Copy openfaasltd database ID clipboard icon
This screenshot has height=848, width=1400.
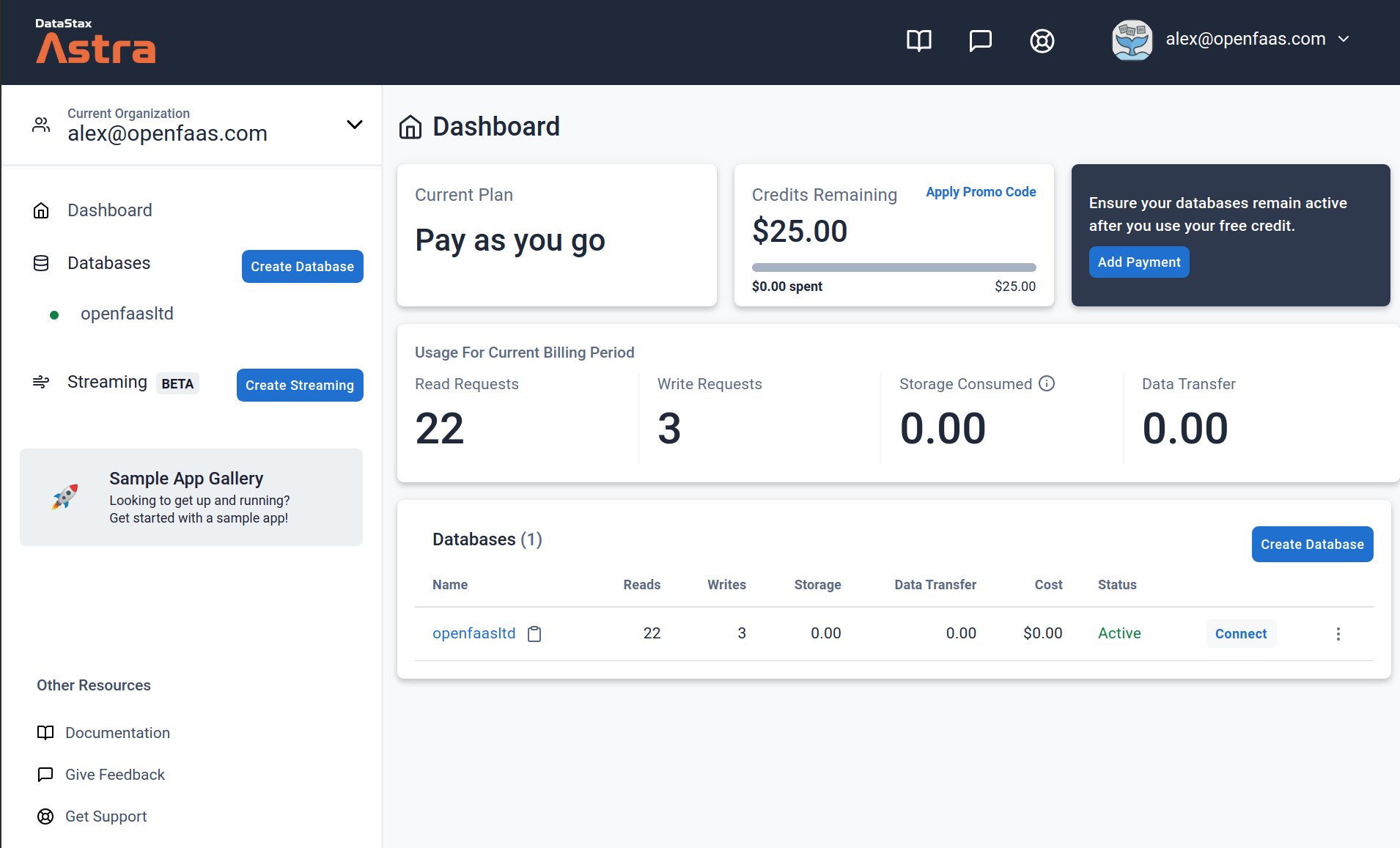pos(534,634)
